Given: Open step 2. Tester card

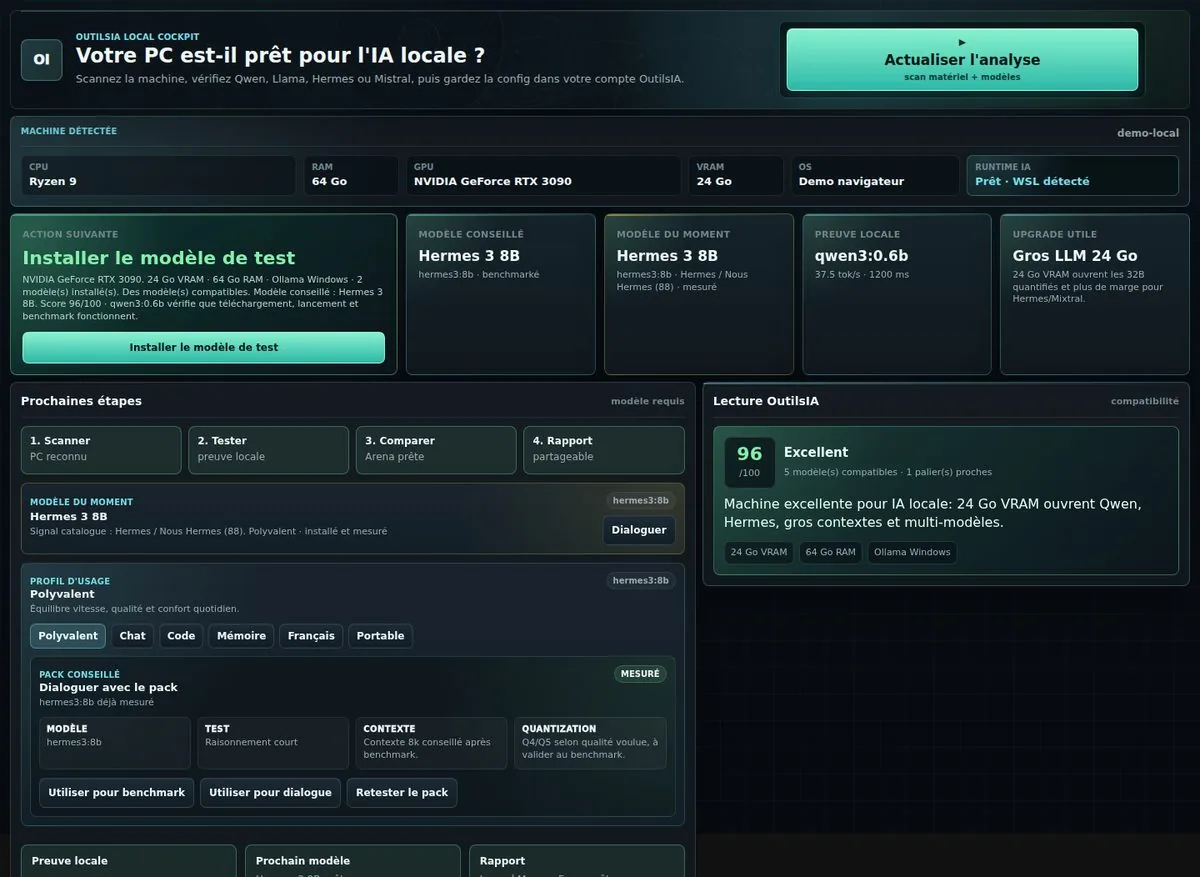Looking at the screenshot, I should pos(269,449).
